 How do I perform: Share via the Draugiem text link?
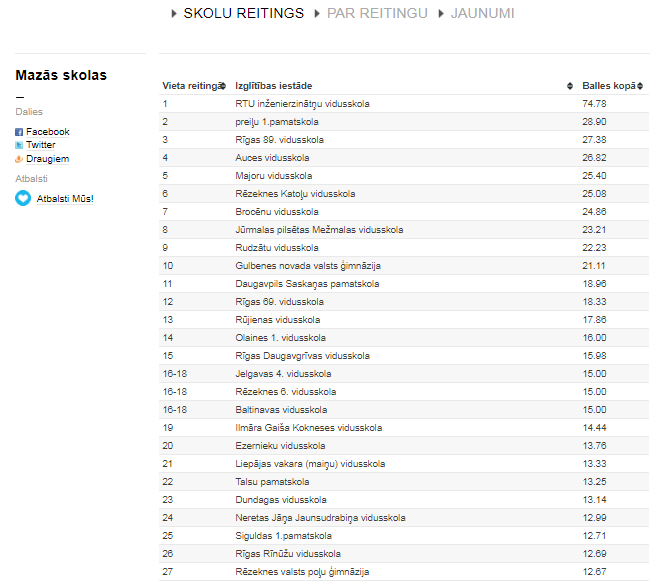point(47,159)
